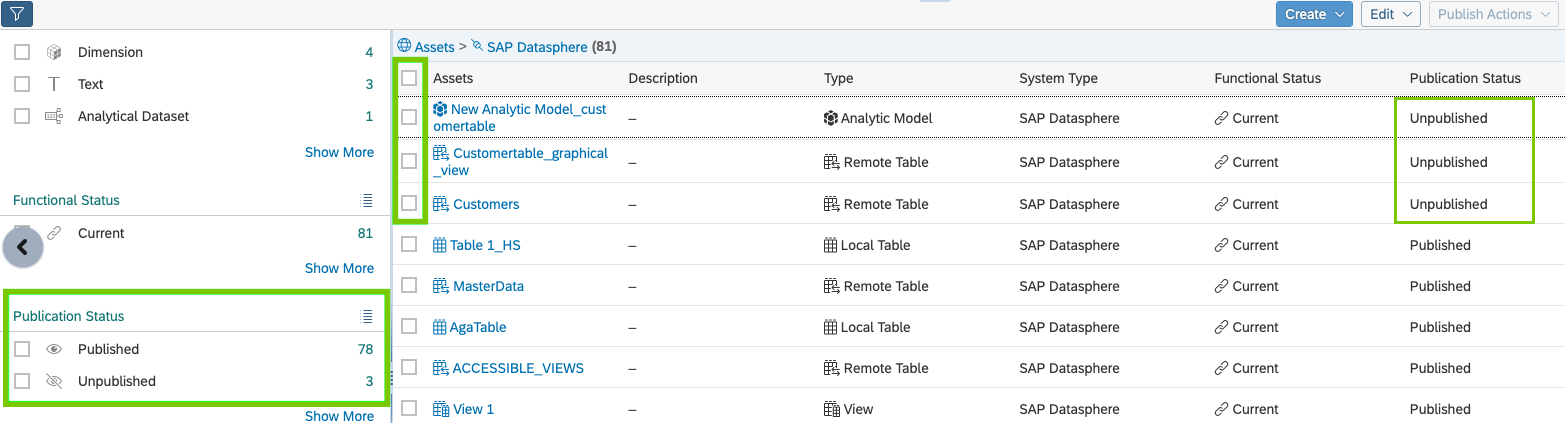Open the Create dropdown

pos(1313,14)
